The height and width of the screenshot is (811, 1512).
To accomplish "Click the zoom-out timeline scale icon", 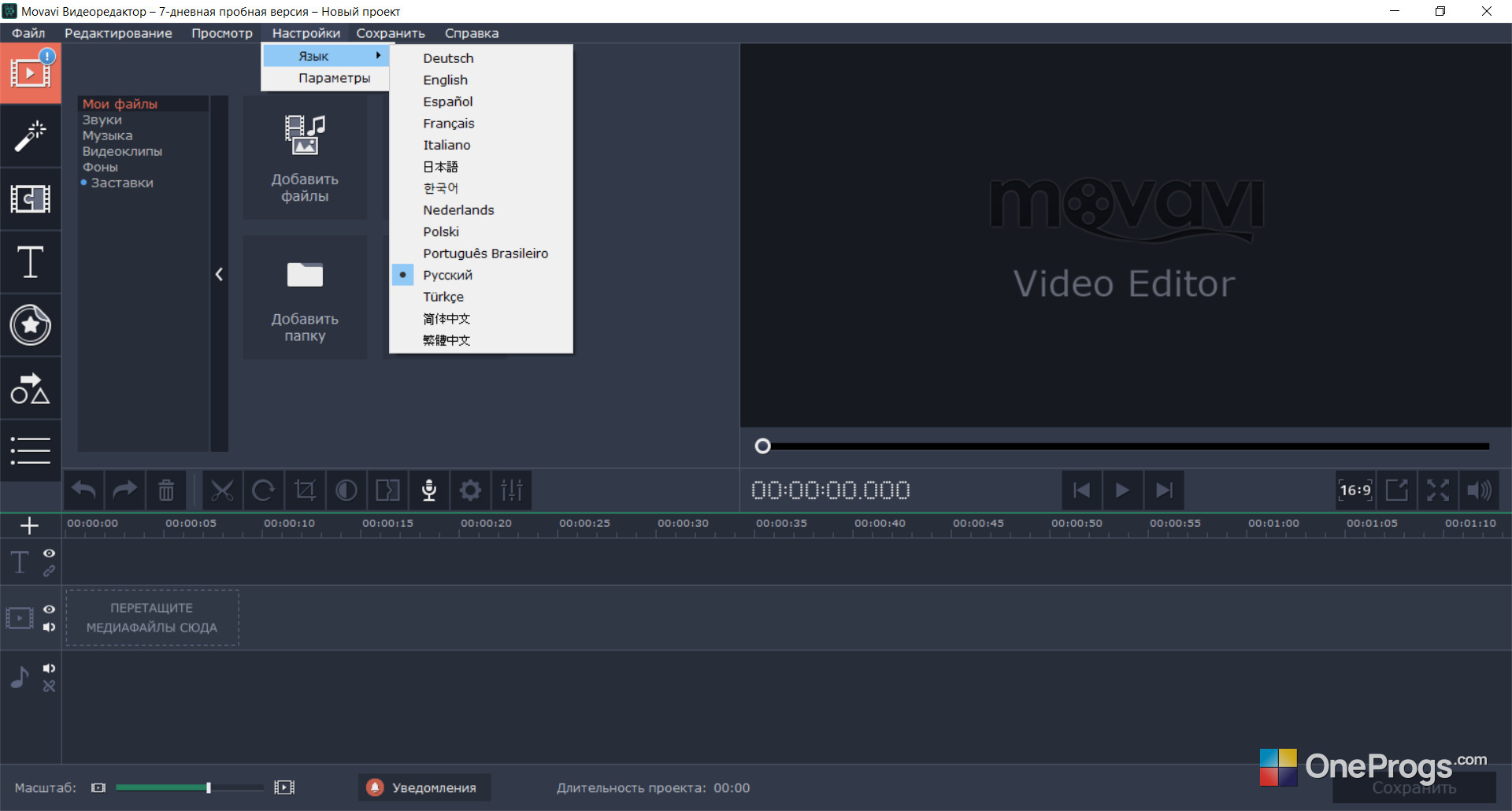I will (98, 787).
